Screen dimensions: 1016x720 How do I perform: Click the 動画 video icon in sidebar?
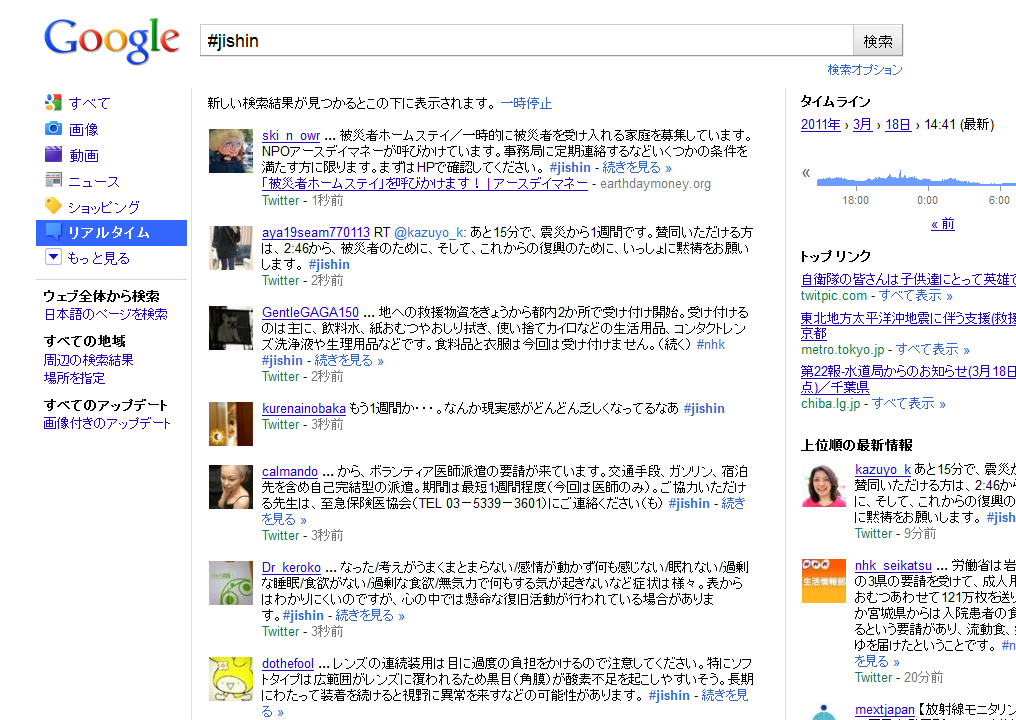coord(53,155)
